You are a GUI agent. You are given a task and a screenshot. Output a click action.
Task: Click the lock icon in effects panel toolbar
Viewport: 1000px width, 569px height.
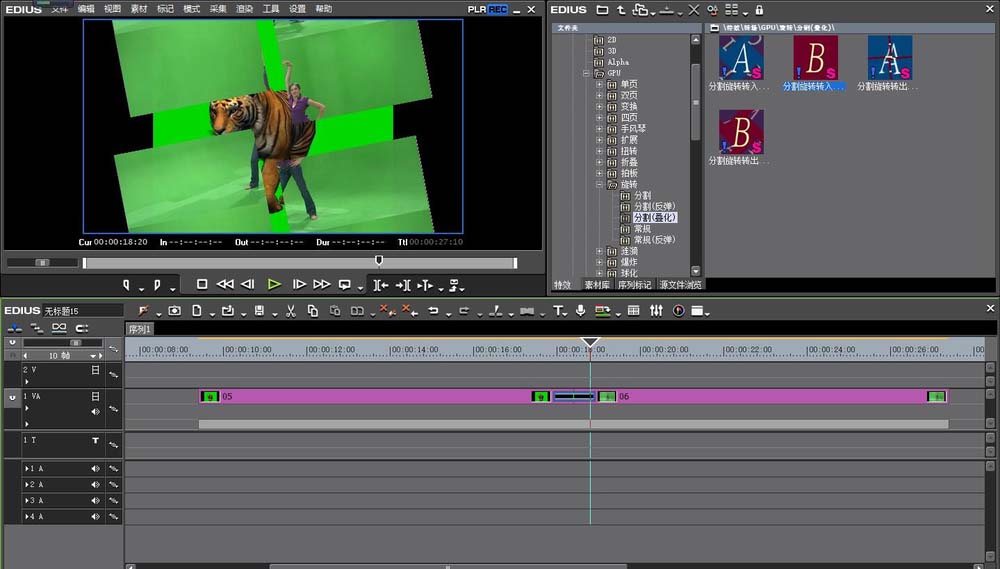coord(759,10)
